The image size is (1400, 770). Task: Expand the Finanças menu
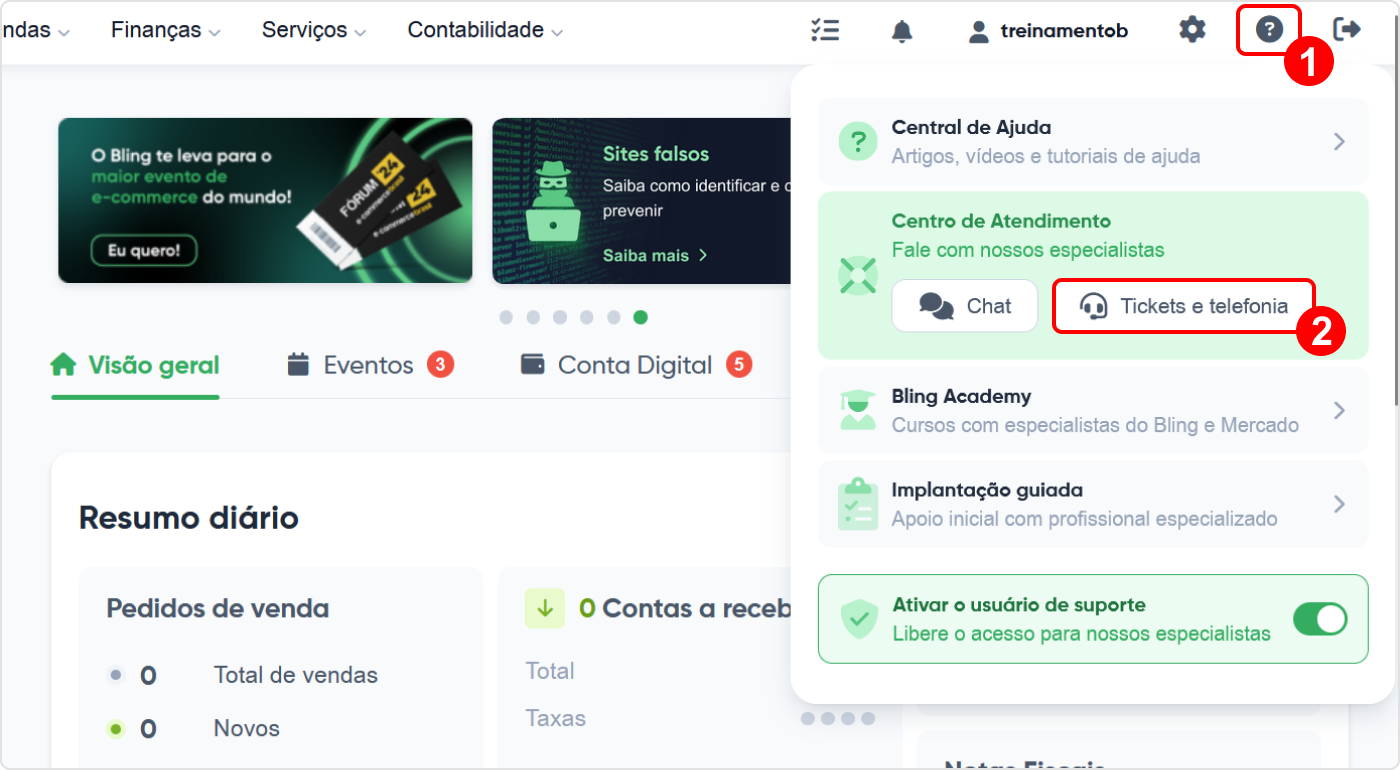point(166,31)
